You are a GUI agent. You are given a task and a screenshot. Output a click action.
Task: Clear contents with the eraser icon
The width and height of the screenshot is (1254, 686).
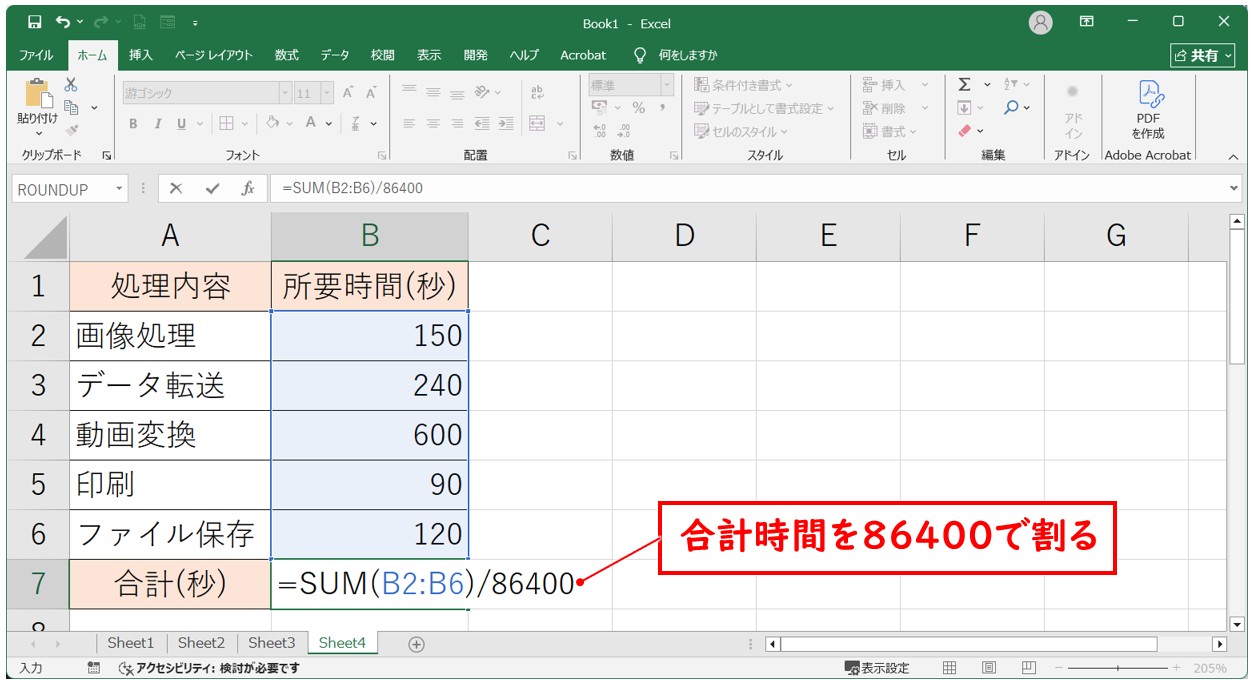(x=965, y=131)
